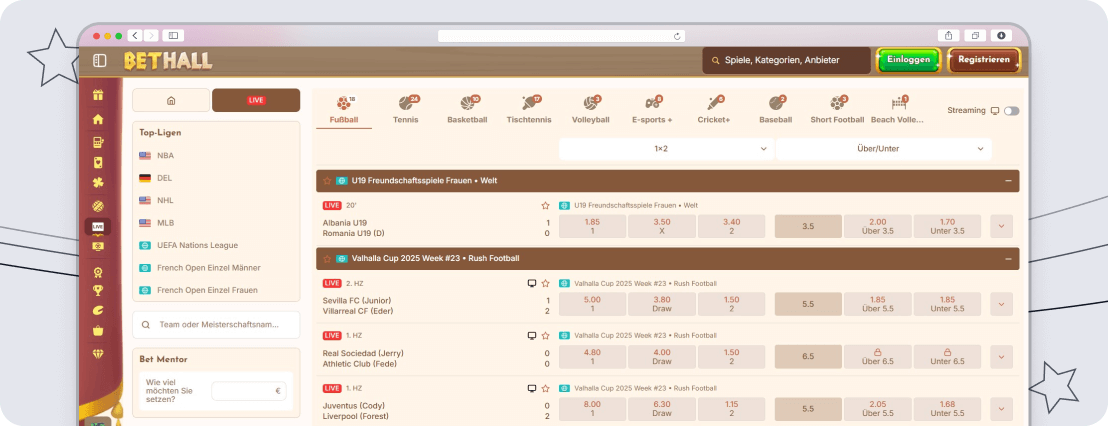The width and height of the screenshot is (1108, 426).
Task: Click the Spiele, Kategorien, Anbieter search field
Action: coord(786,61)
